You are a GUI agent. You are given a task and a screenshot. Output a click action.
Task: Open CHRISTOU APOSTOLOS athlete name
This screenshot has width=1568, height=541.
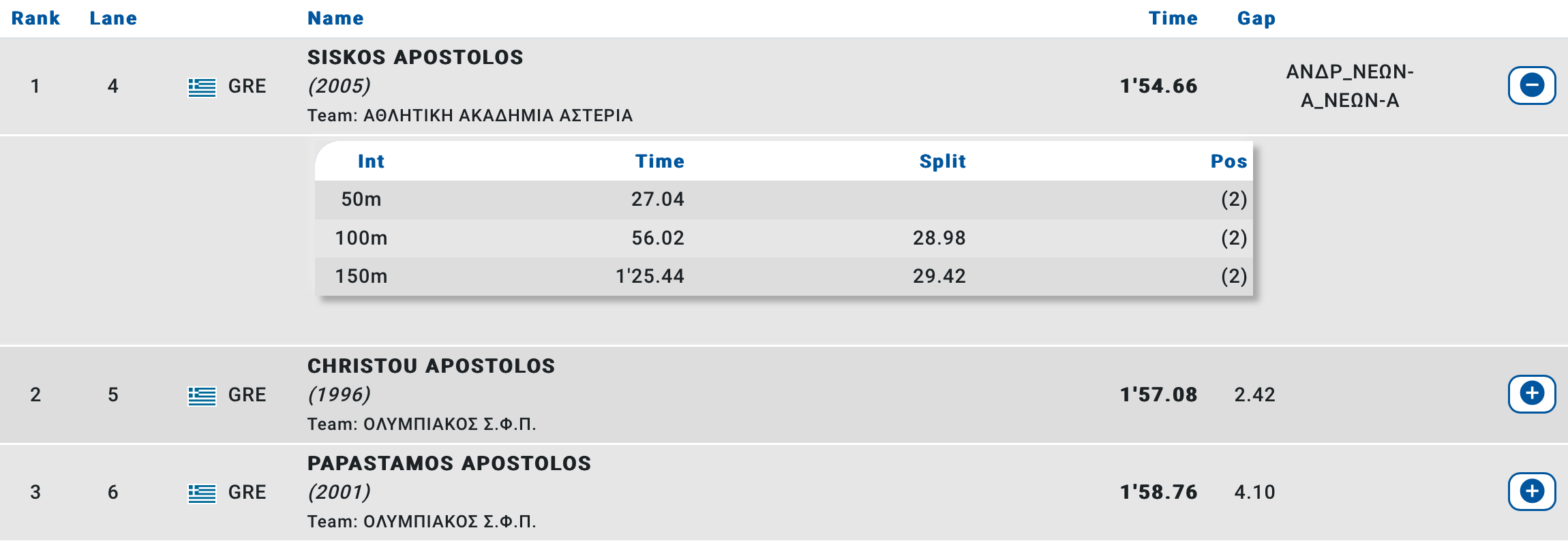(431, 366)
